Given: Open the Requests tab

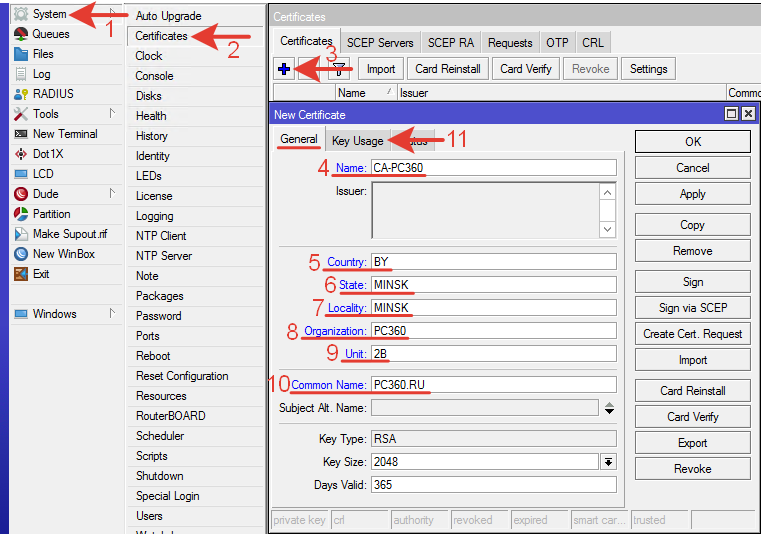Looking at the screenshot, I should 510,43.
